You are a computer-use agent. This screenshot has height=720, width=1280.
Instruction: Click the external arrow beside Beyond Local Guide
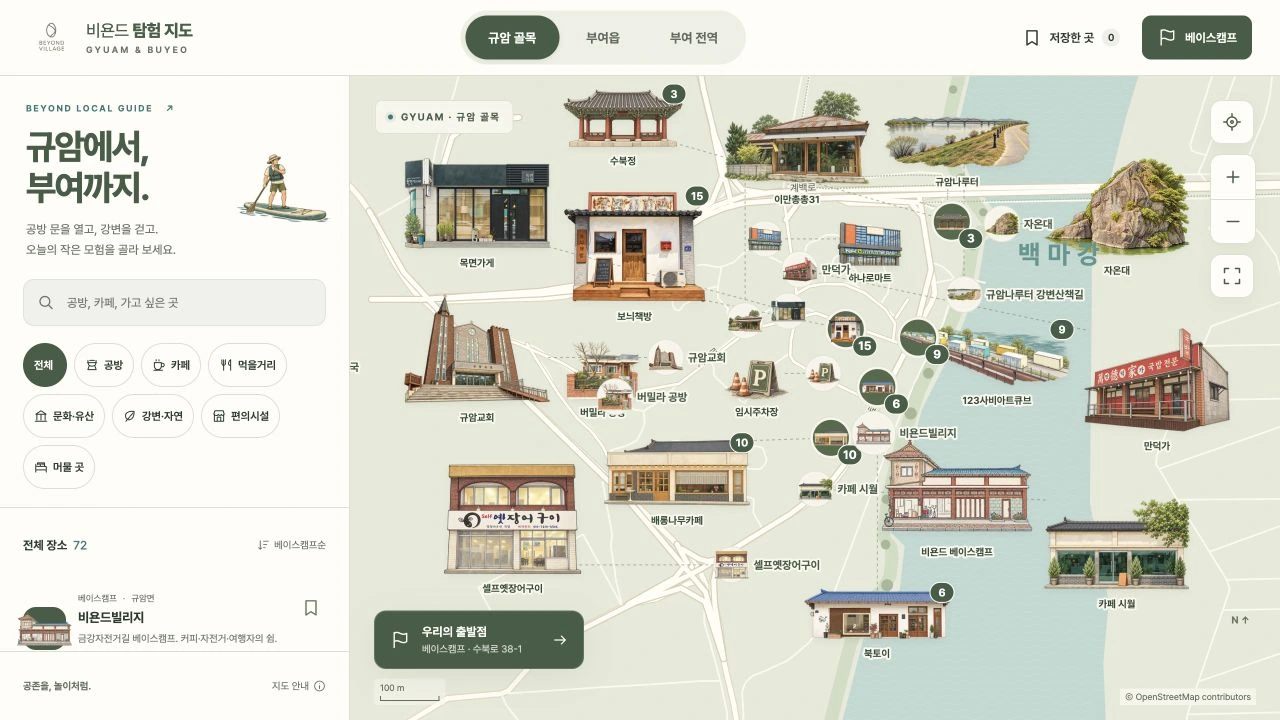pyautogui.click(x=169, y=108)
